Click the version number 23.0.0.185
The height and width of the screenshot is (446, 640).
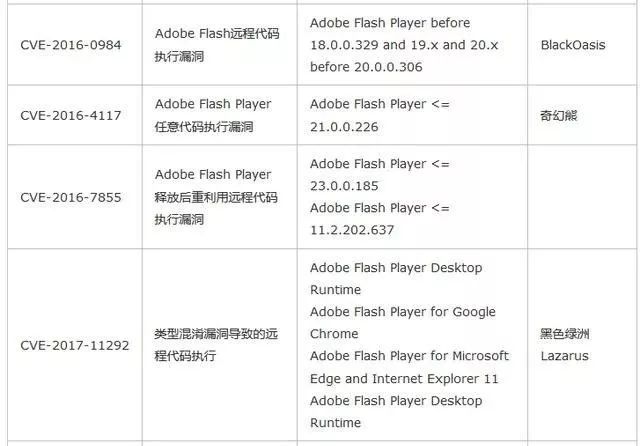coord(344,186)
